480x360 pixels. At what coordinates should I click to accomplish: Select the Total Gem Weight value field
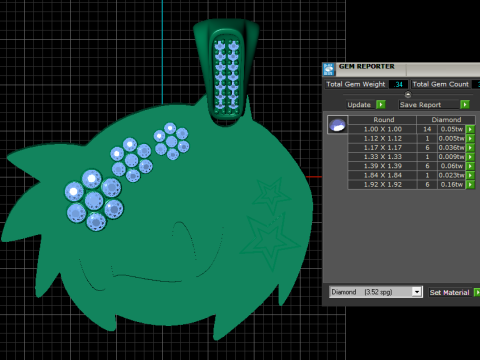coord(398,84)
